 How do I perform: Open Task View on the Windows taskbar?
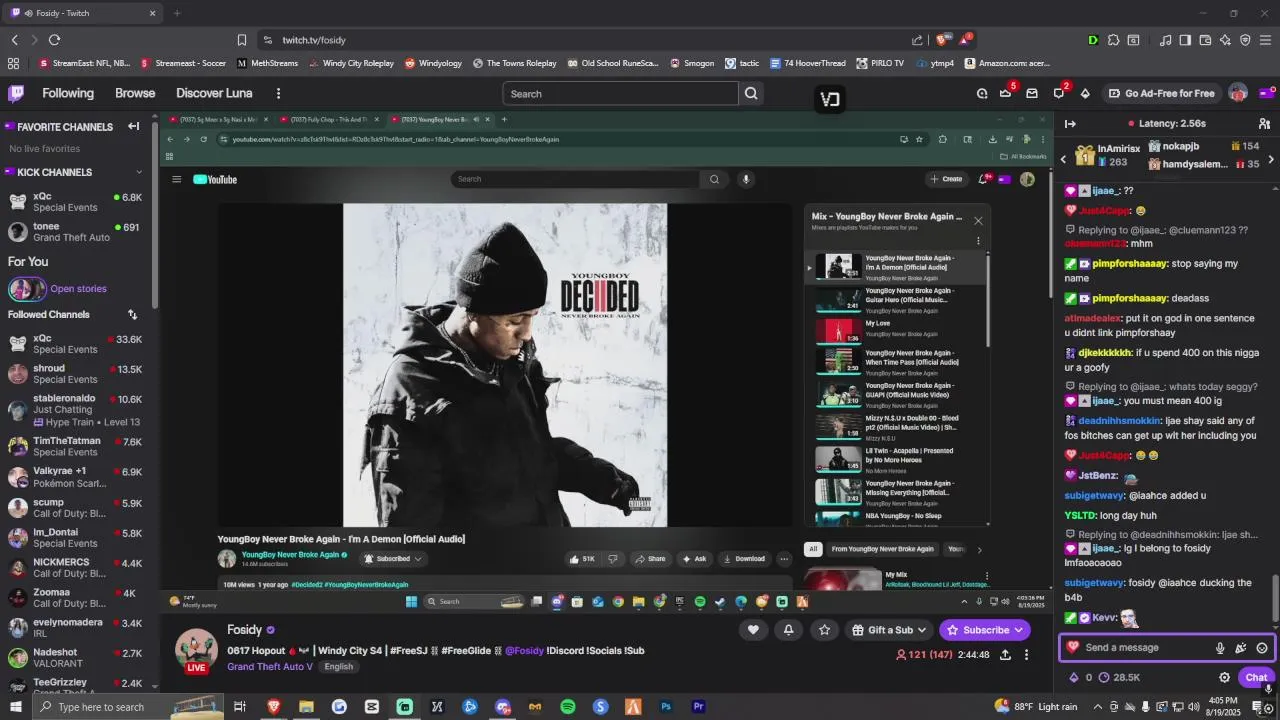pyautogui.click(x=240, y=707)
